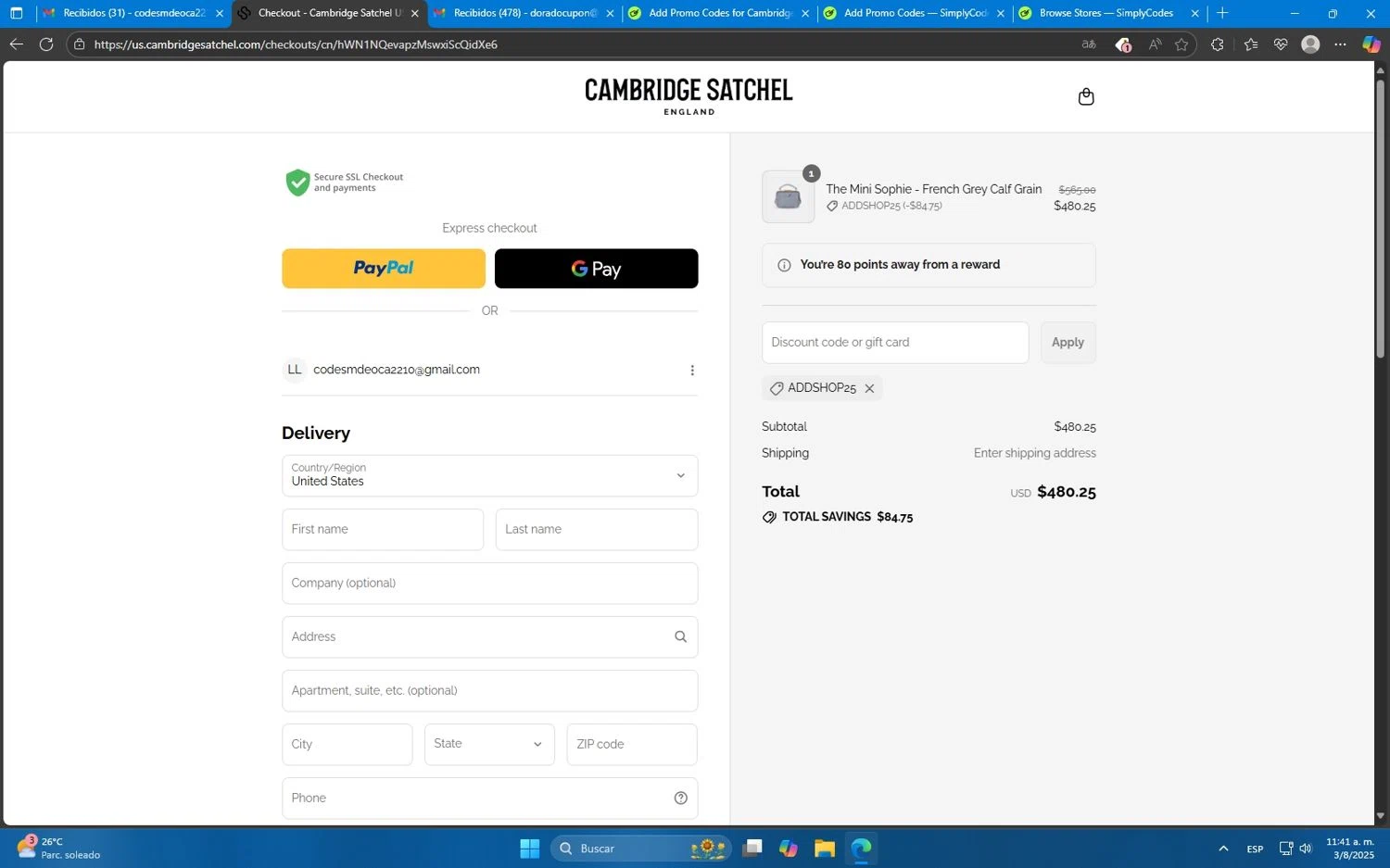Open the browser profile avatar
This screenshot has width=1390, height=868.
[x=1310, y=44]
